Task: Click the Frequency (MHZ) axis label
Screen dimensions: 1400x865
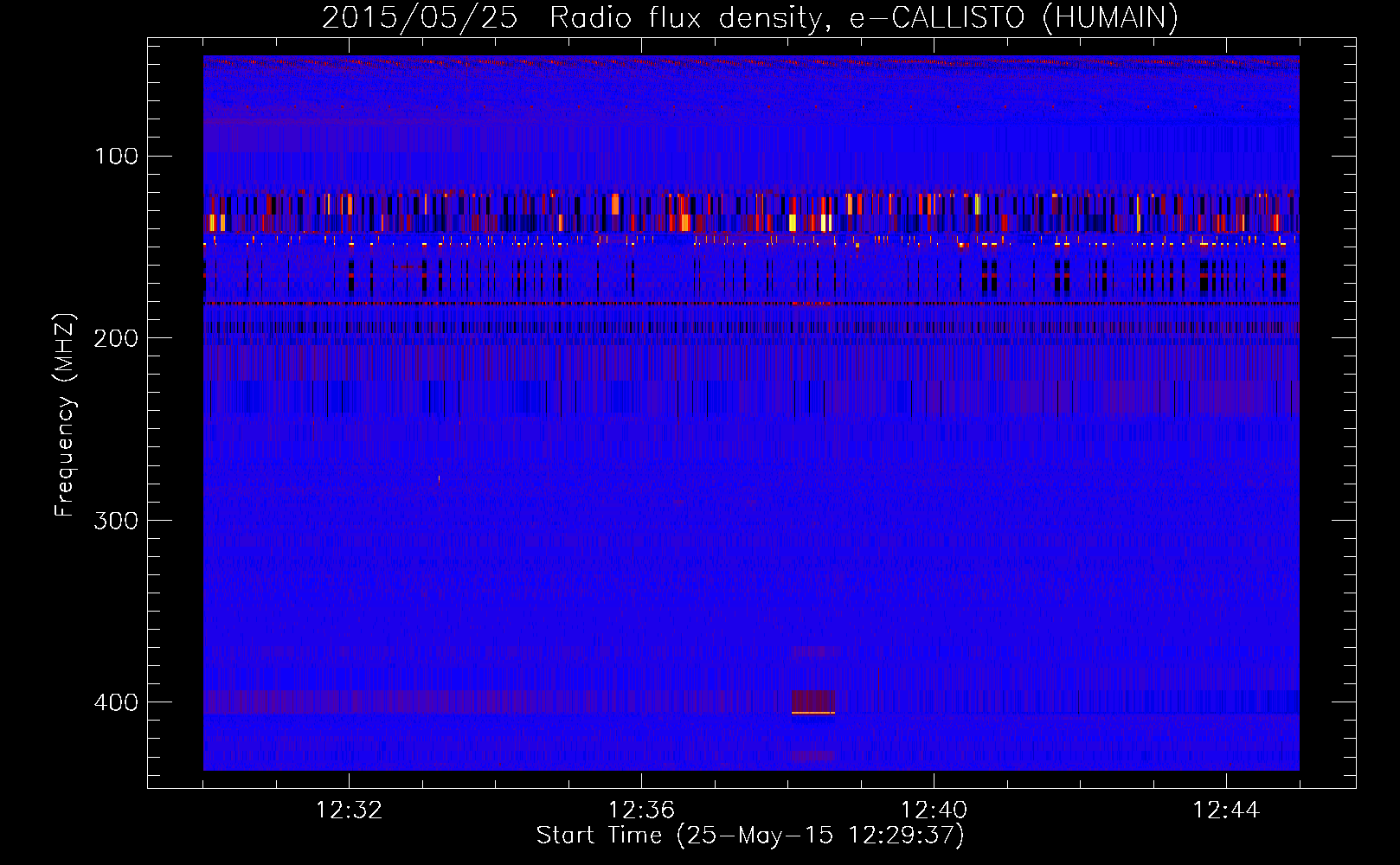Action: [65, 414]
